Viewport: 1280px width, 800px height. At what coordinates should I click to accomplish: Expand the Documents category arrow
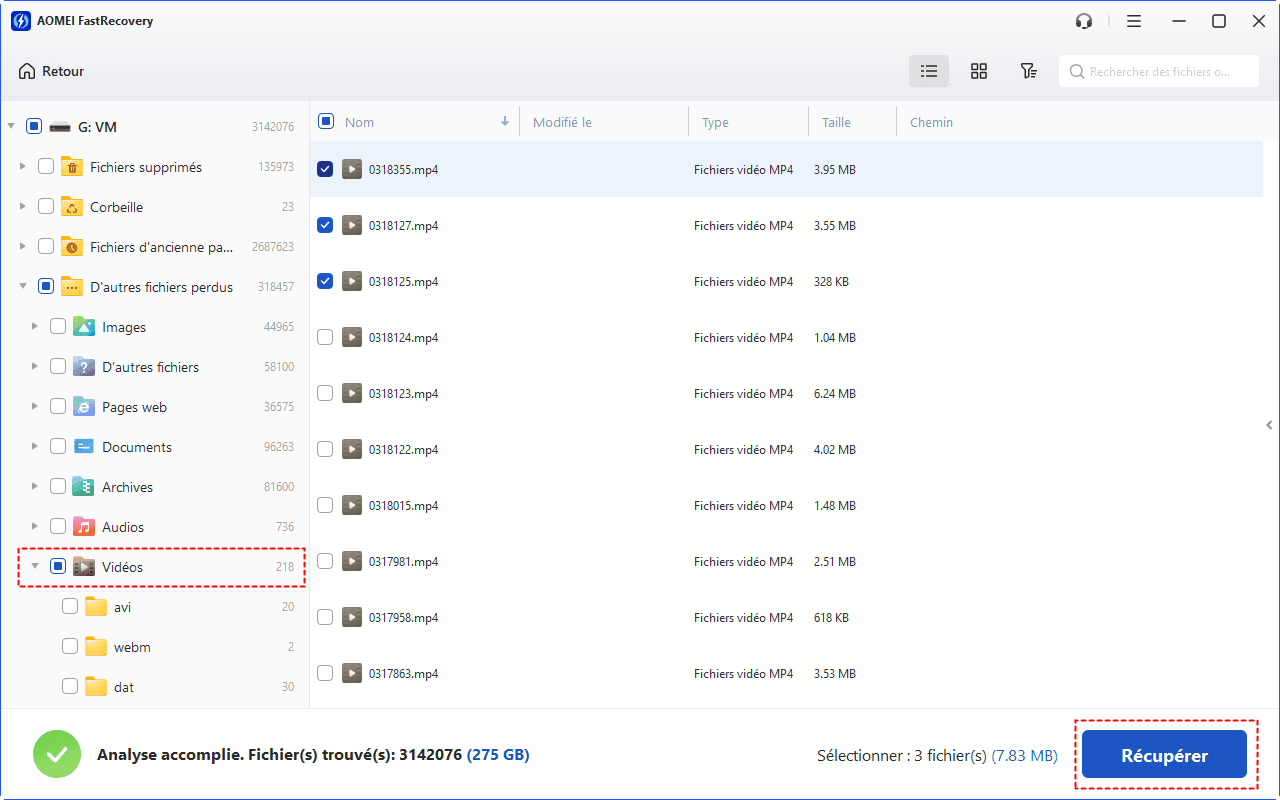35,447
